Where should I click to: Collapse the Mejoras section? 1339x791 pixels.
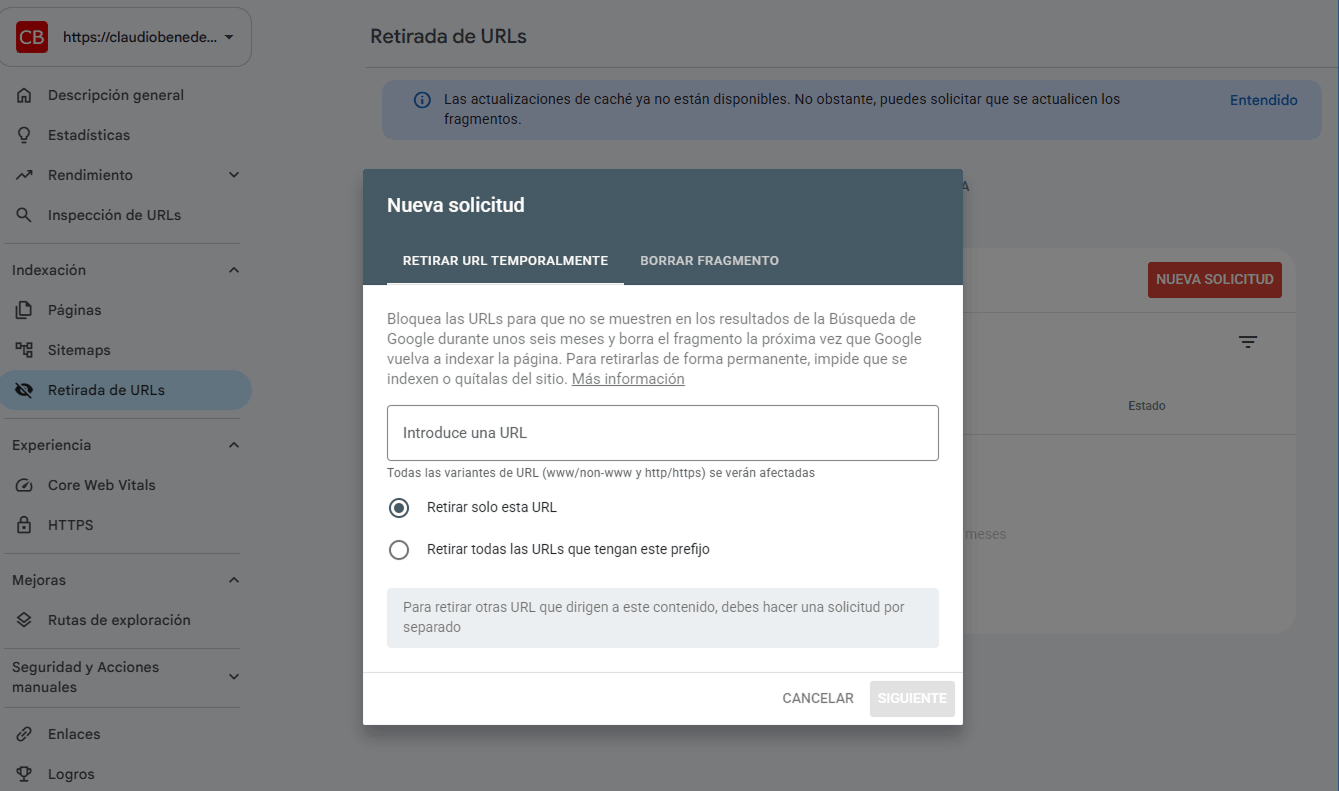[234, 580]
